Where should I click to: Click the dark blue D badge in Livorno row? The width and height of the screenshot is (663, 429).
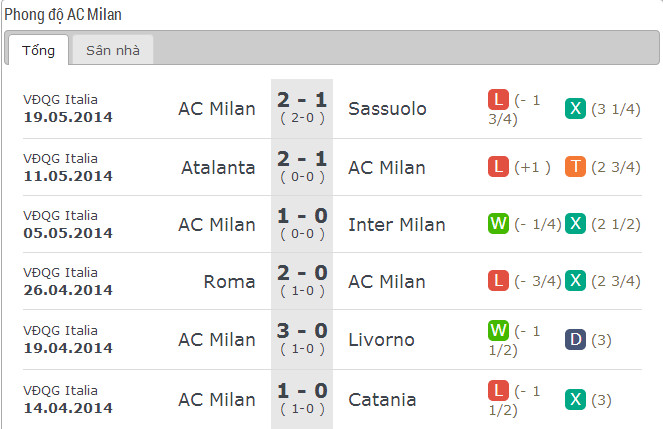tap(575, 339)
